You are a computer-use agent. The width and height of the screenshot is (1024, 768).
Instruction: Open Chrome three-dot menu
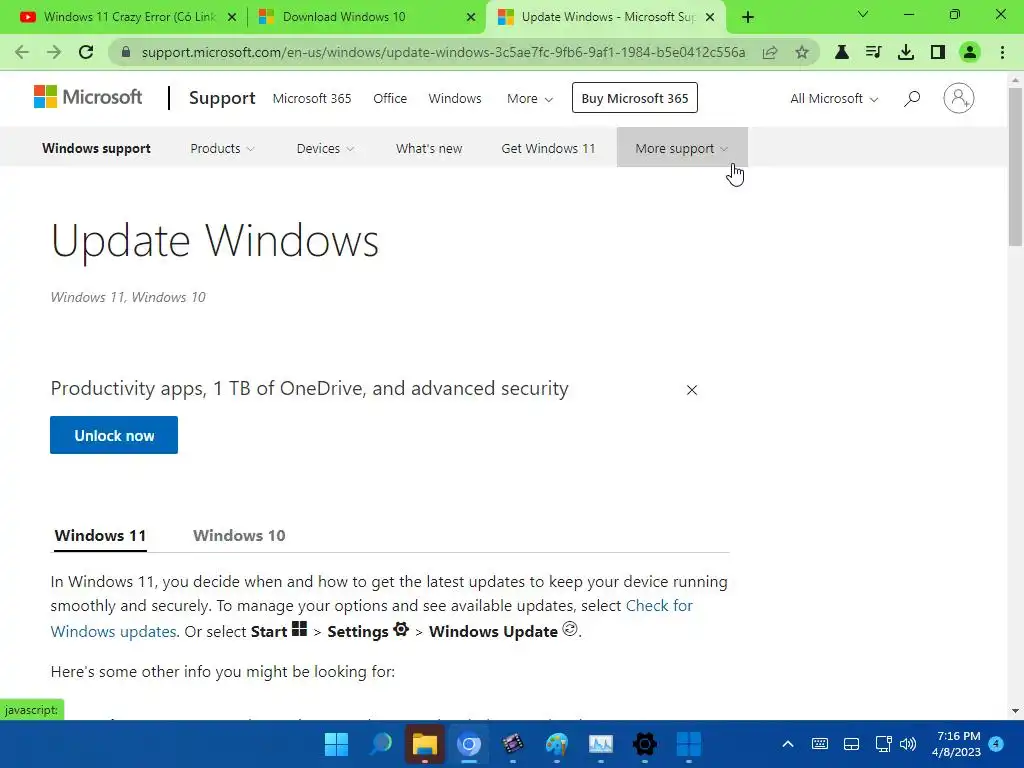pyautogui.click(x=1002, y=52)
